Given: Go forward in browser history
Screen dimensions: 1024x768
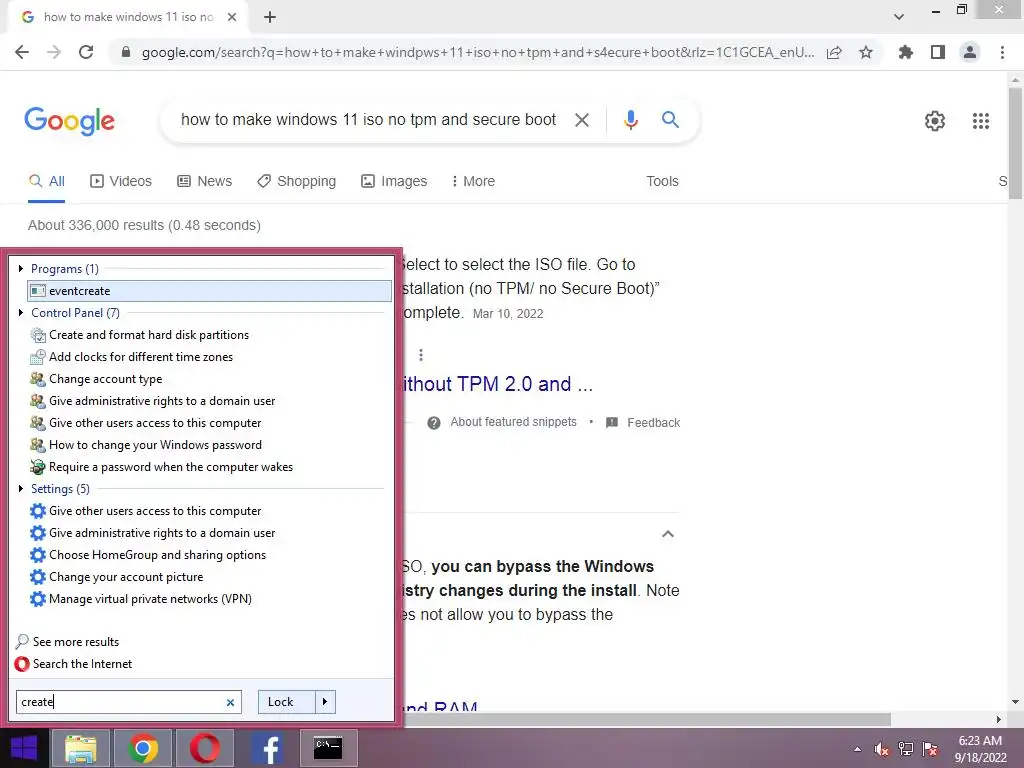Looking at the screenshot, I should tap(54, 52).
